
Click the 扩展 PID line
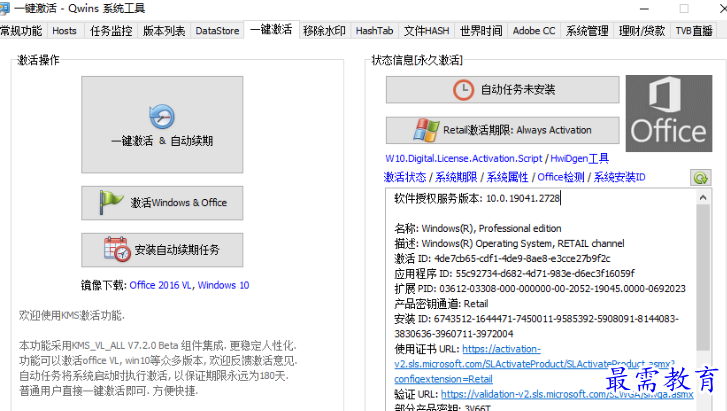540,289
